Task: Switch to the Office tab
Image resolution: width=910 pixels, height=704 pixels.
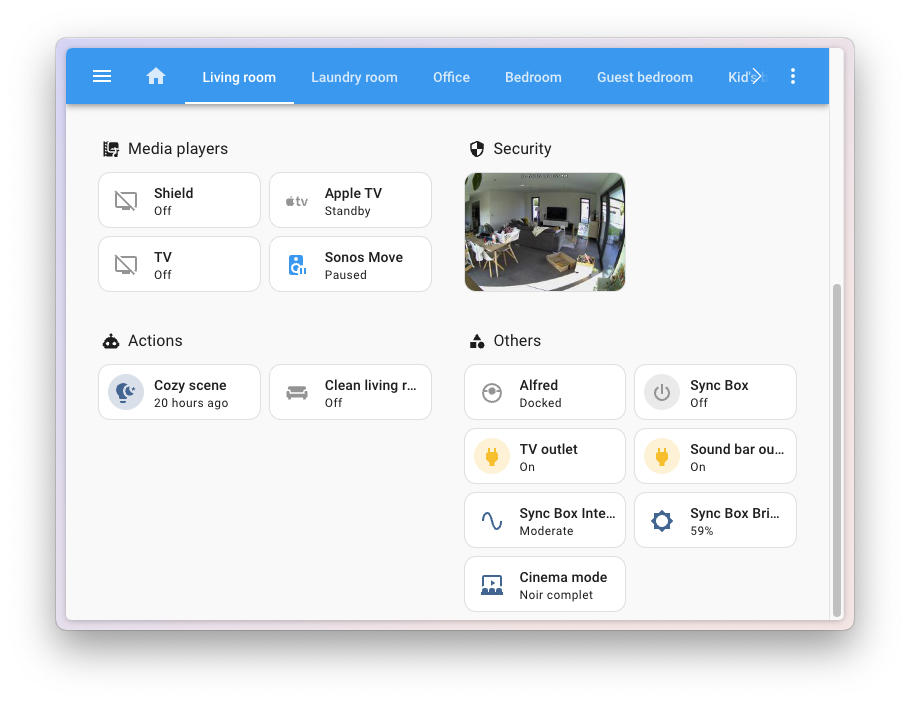Action: pyautogui.click(x=451, y=77)
